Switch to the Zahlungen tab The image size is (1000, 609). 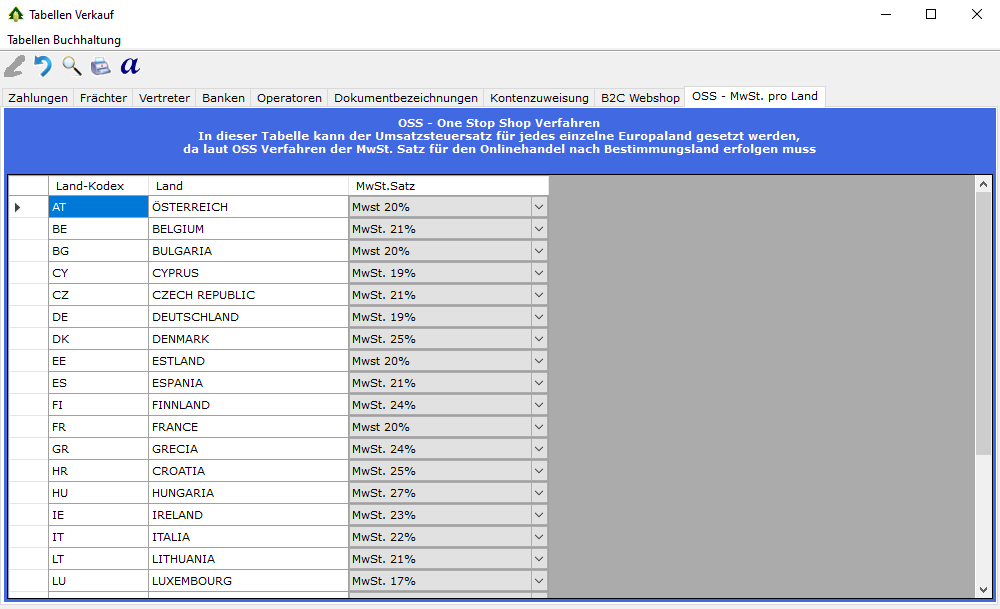pos(38,98)
